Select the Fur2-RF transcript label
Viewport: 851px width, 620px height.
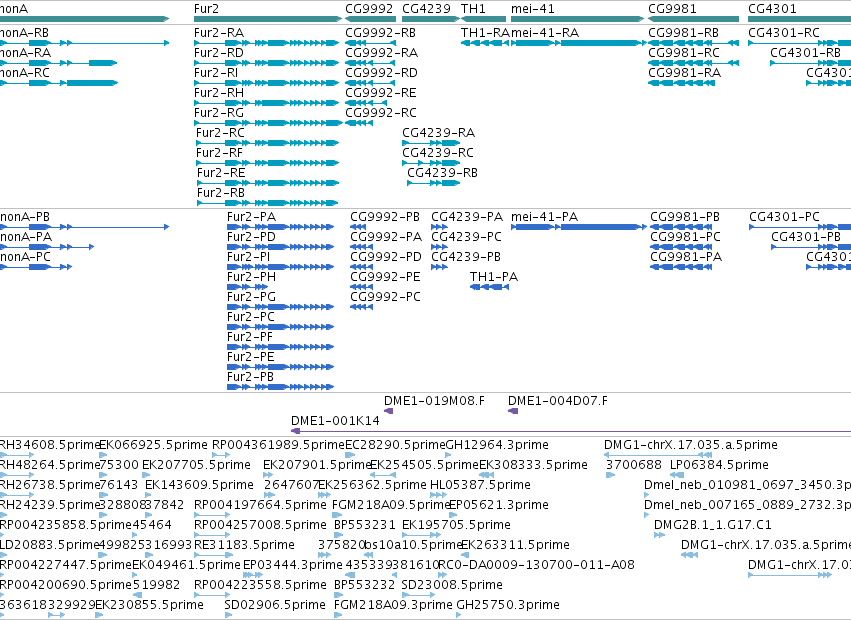tap(219, 153)
